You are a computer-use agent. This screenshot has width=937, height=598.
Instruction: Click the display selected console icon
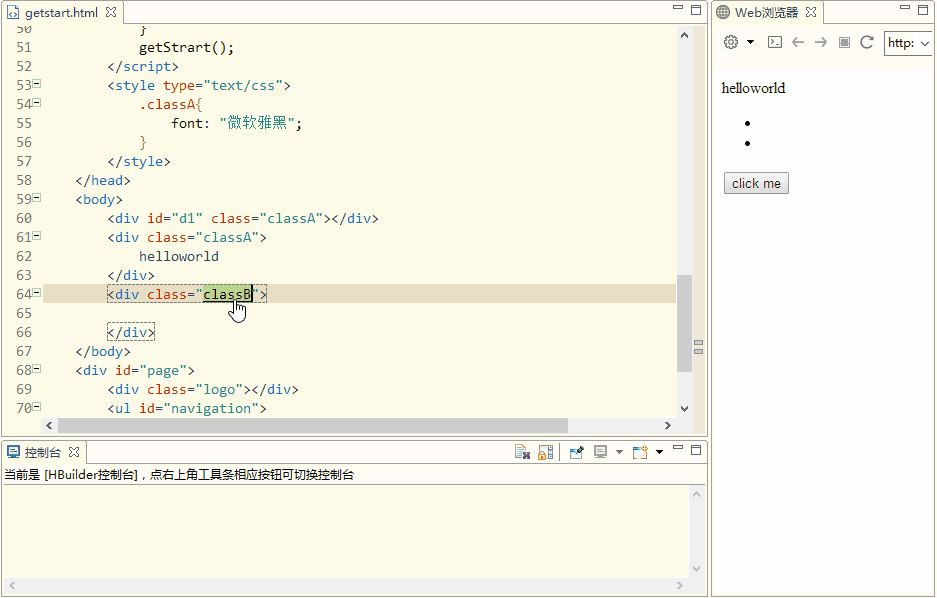click(601, 452)
